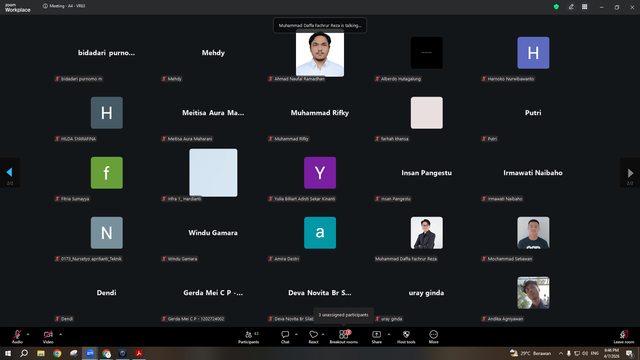Click Yulia's purple Y avatar
The image size is (640, 360).
pyautogui.click(x=320, y=173)
